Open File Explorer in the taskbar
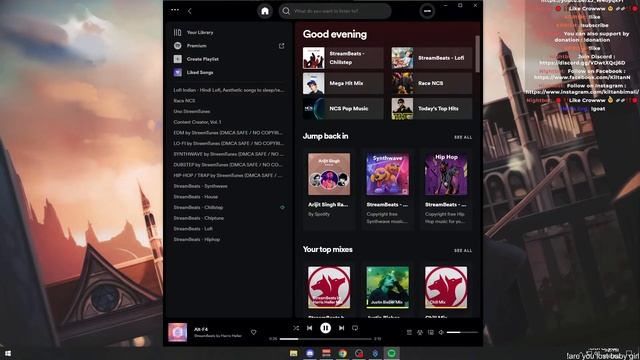The height and width of the screenshot is (360, 640). coord(293,353)
